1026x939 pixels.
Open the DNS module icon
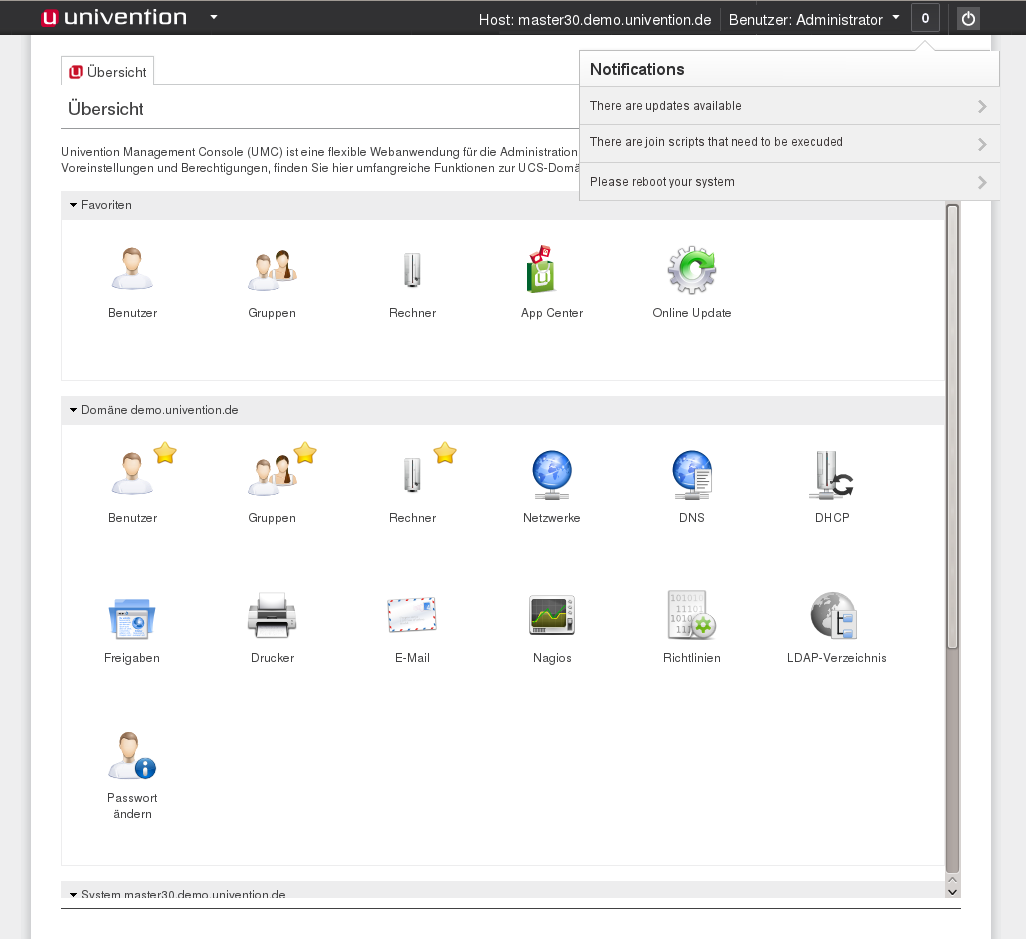pos(691,477)
